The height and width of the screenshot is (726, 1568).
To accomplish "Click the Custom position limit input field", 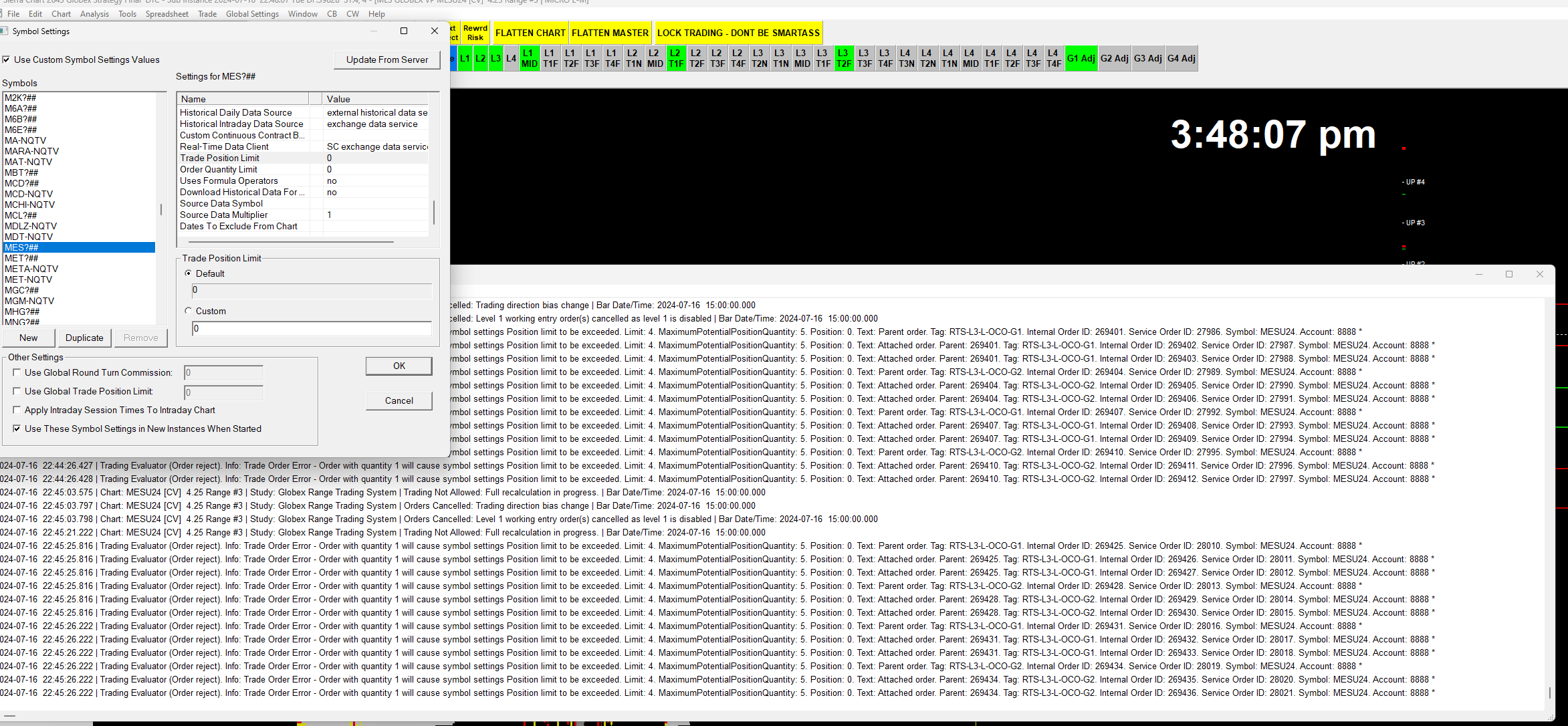I will [312, 328].
